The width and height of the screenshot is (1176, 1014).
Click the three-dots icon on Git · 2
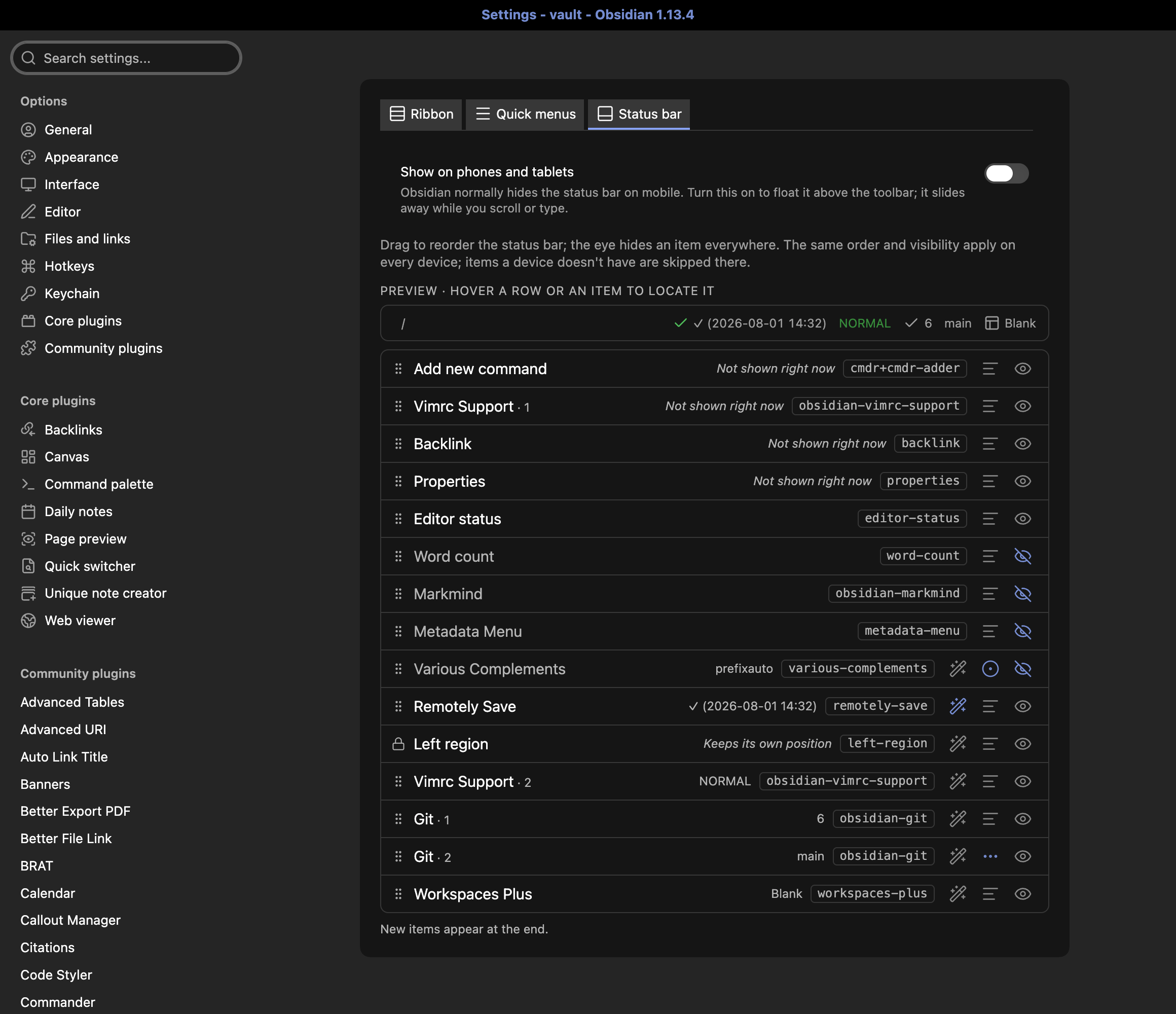click(x=990, y=856)
